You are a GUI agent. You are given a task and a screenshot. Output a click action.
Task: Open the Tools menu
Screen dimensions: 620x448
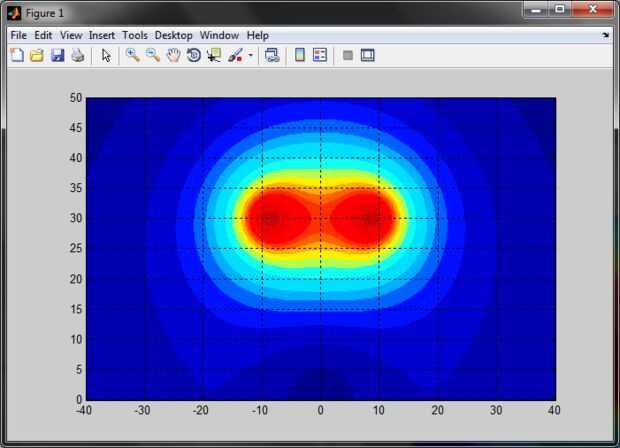click(x=135, y=36)
